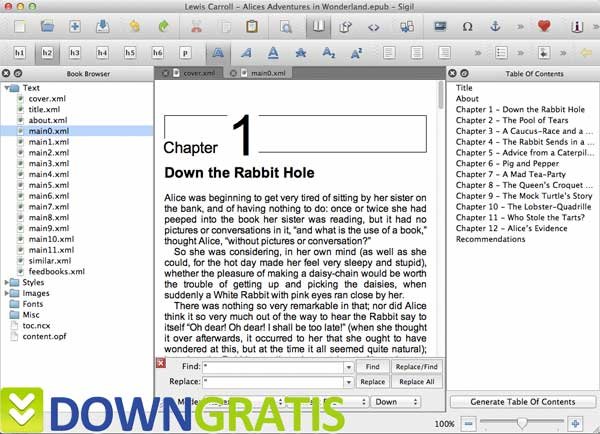Zoom out with the minus icon
The width and height of the screenshot is (600, 434).
click(468, 424)
